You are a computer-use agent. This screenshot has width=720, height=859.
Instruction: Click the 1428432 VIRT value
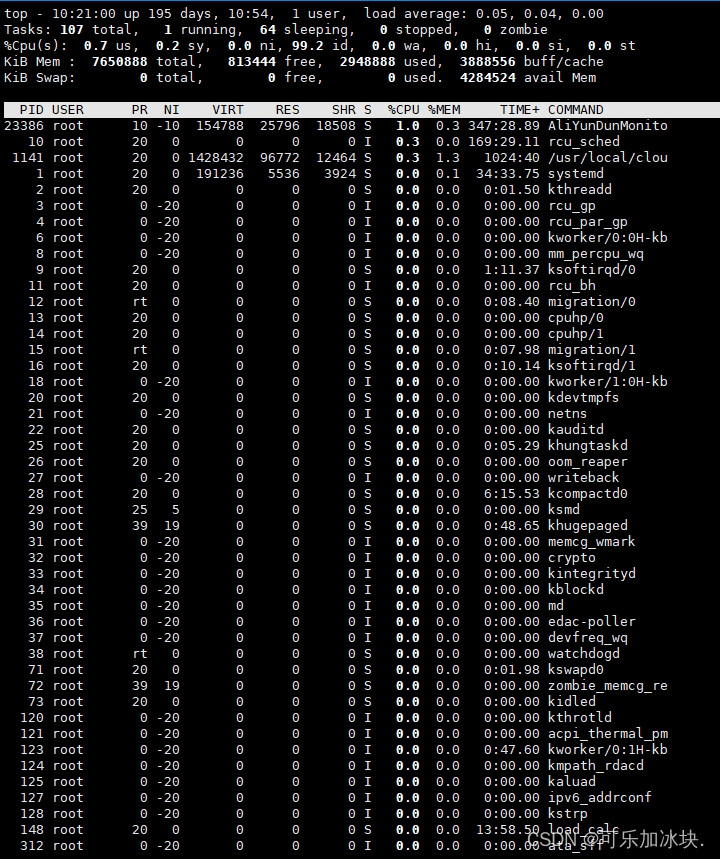coord(216,157)
